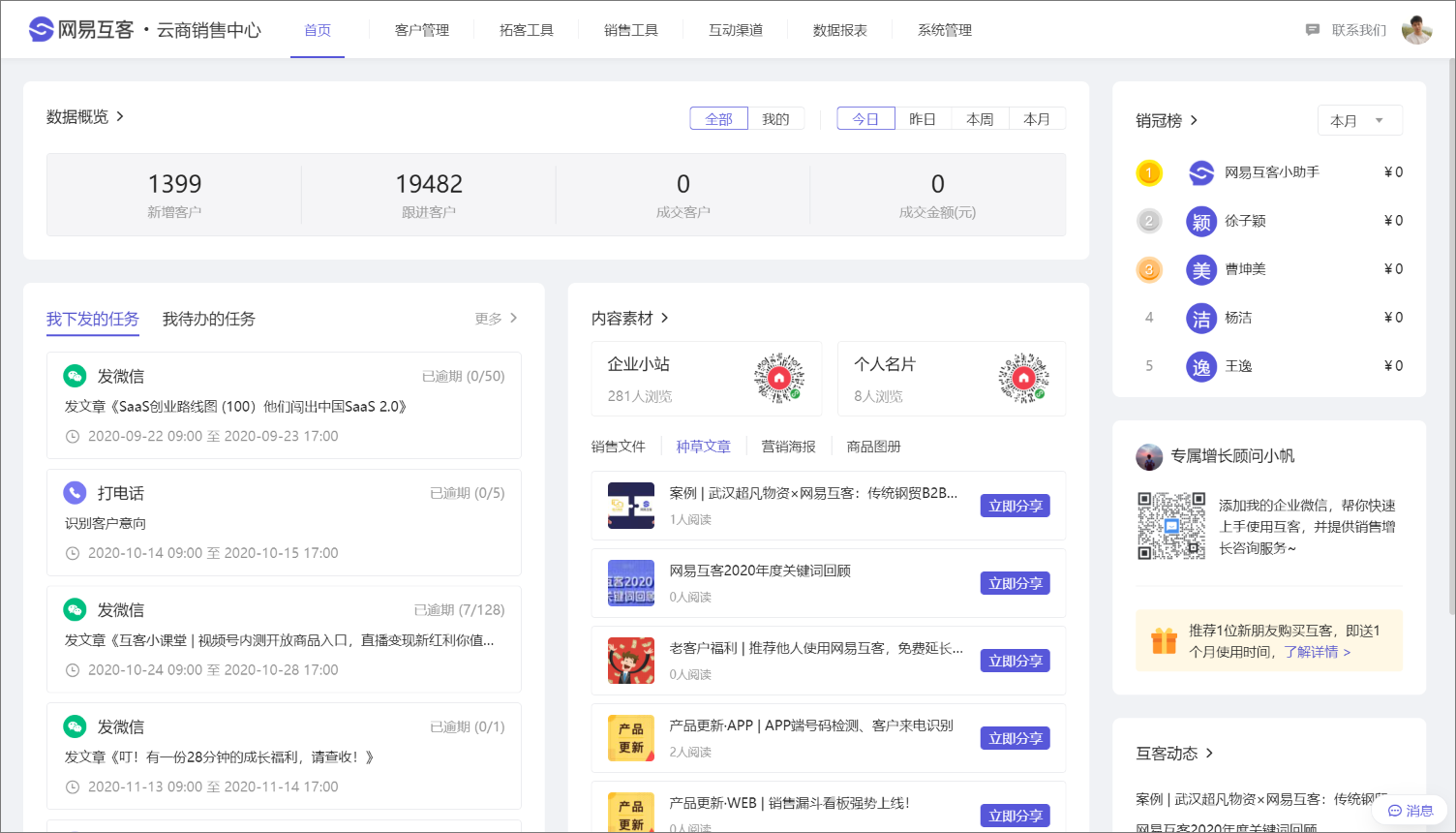Click 立即分享 for 武汉超凡物资 case article
Image resolution: width=1456 pixels, height=833 pixels.
(1016, 506)
